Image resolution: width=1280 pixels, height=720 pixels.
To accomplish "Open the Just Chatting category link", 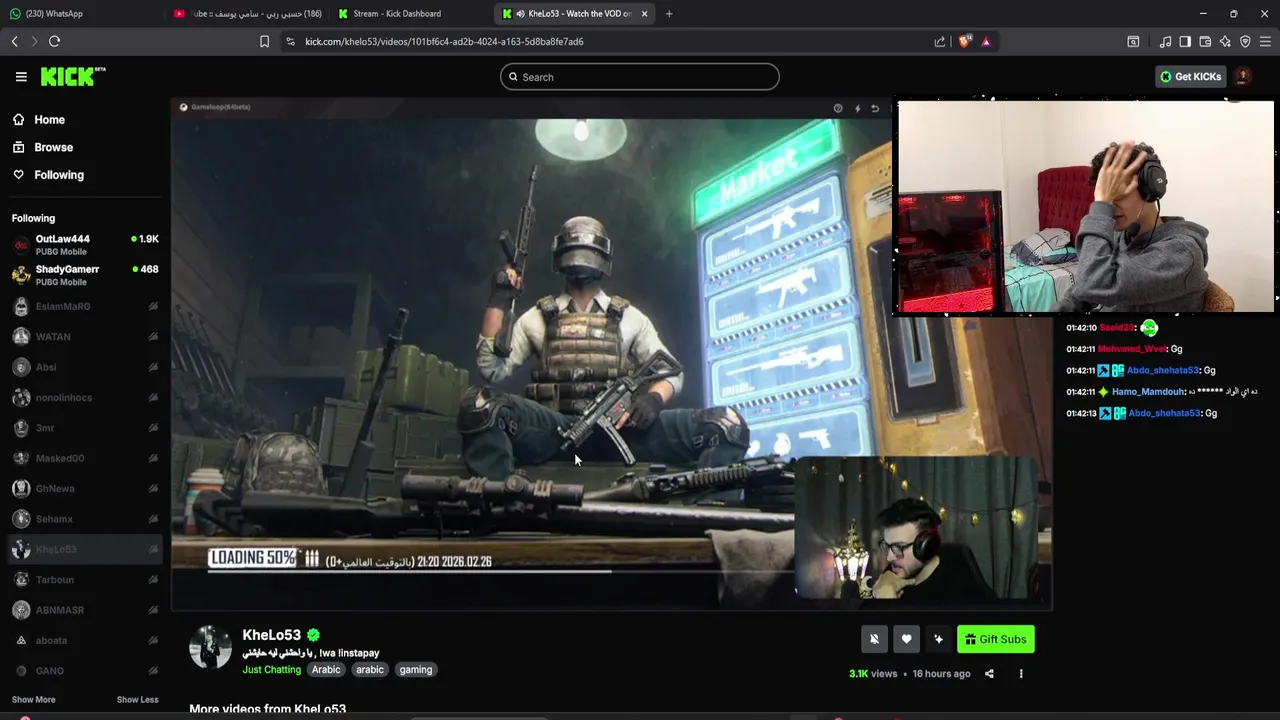I will click(x=271, y=670).
